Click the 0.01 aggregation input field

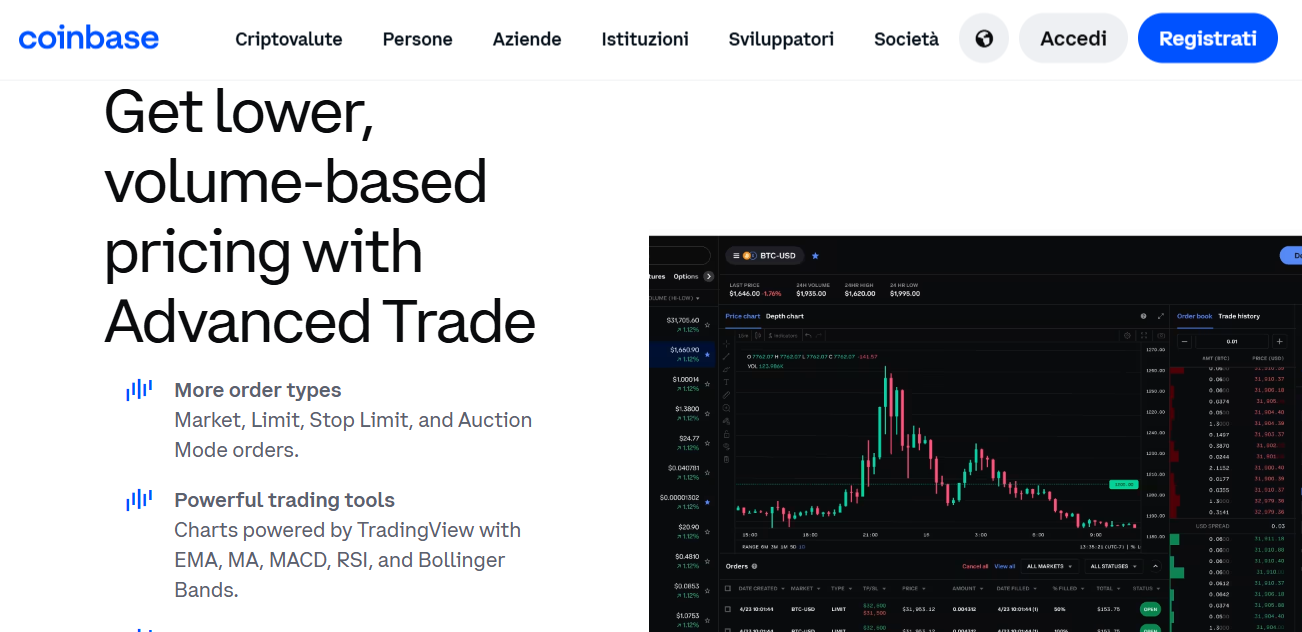click(x=1233, y=341)
